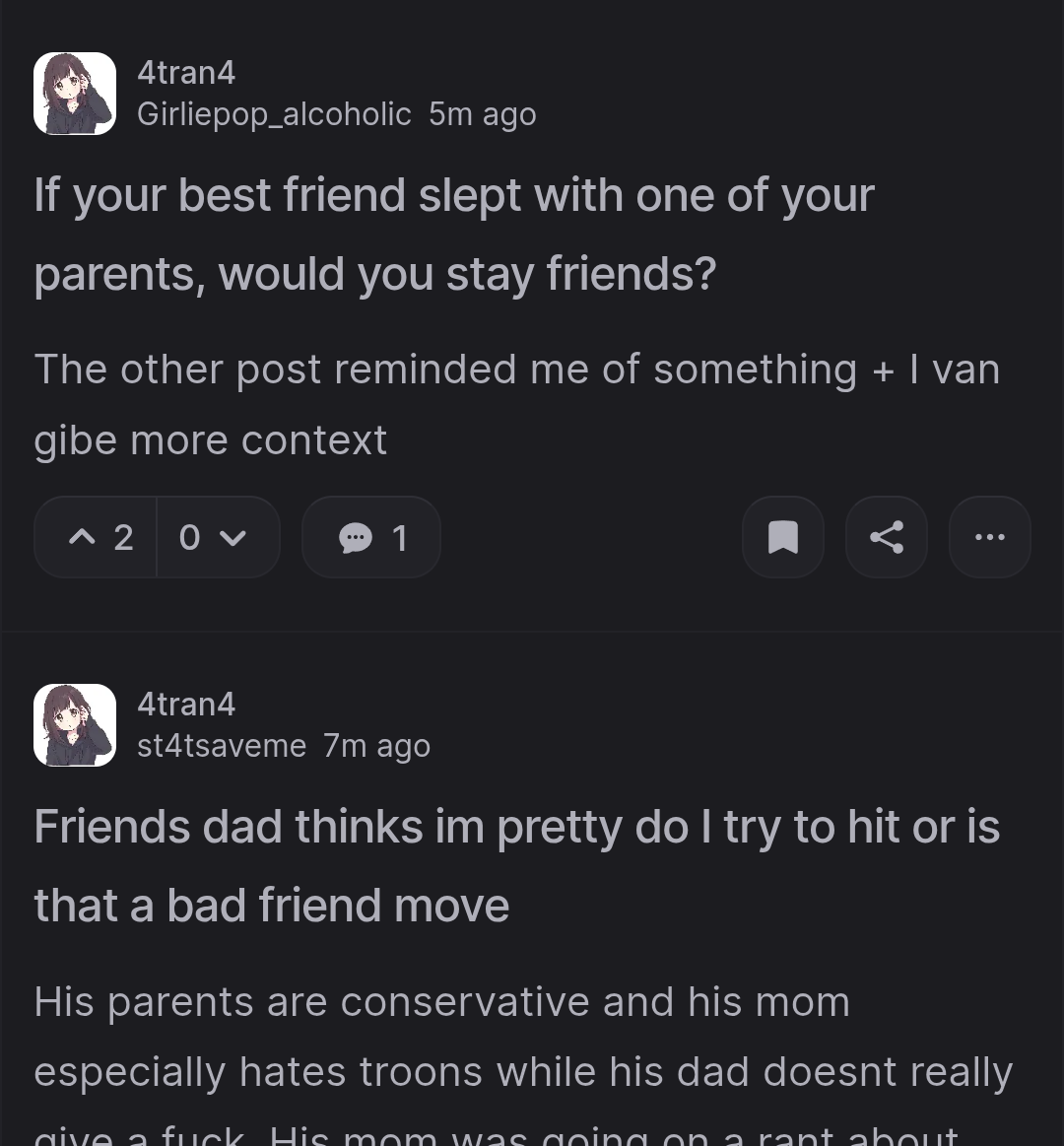Click the 5m ago timestamp

pyautogui.click(x=483, y=114)
